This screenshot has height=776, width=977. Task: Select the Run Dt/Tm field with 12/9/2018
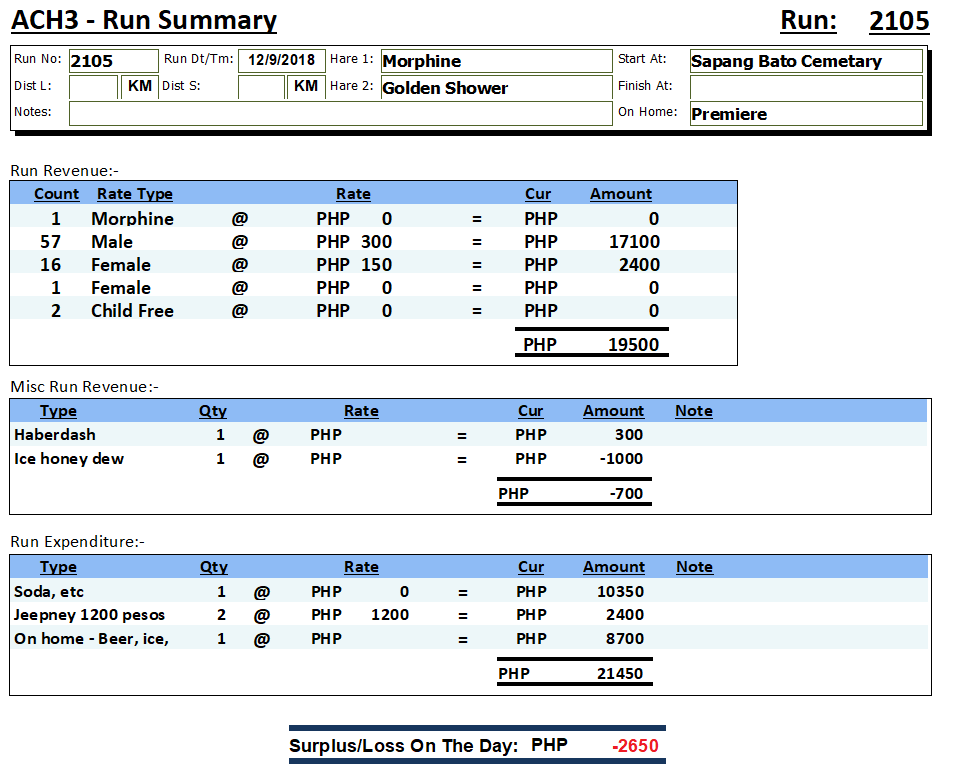(x=281, y=60)
